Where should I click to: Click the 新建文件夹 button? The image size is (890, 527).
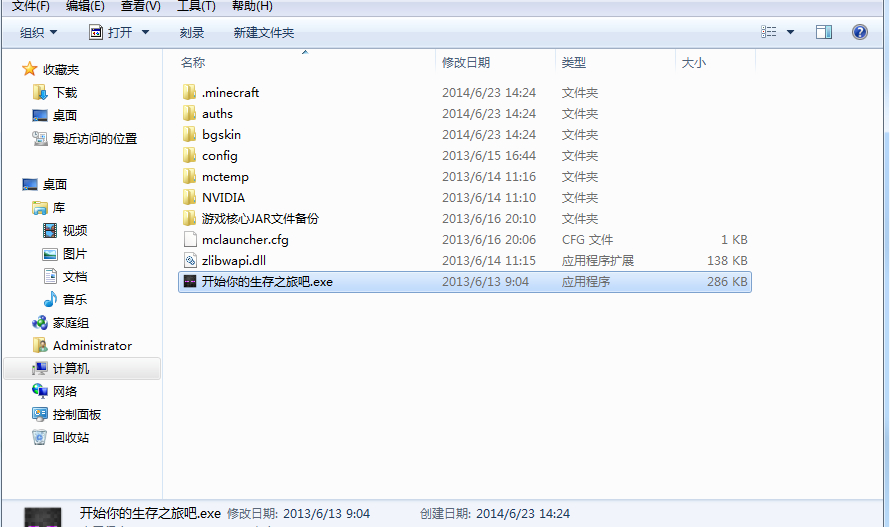click(x=263, y=32)
